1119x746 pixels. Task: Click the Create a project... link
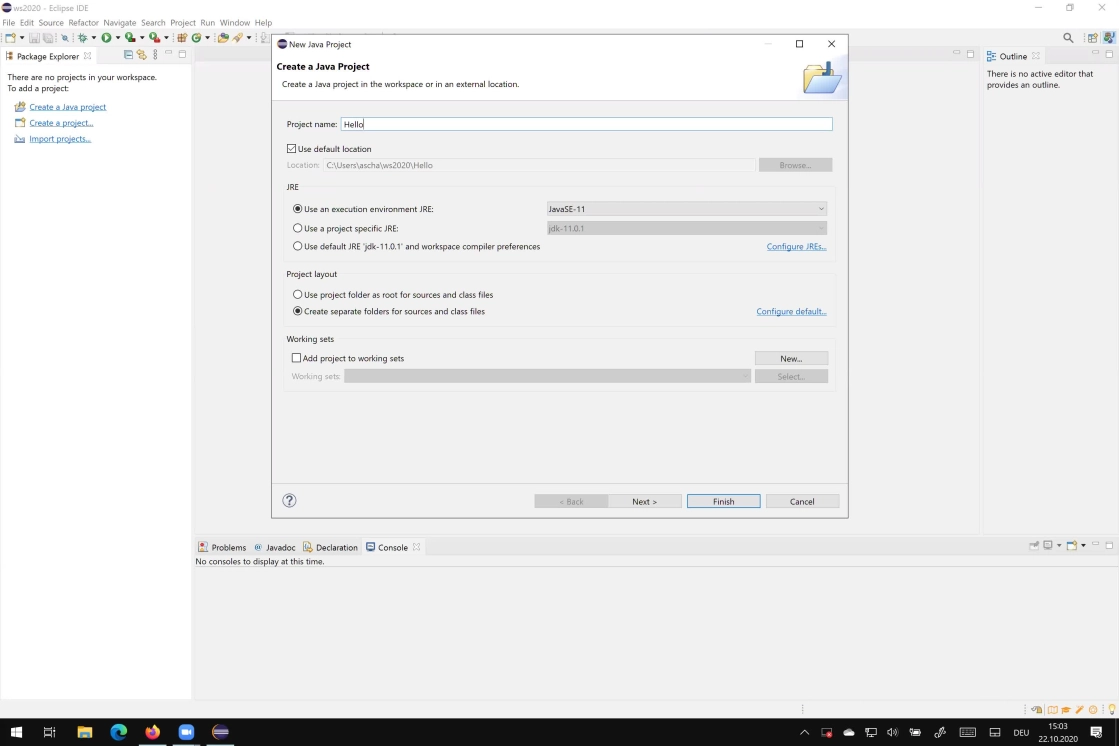click(61, 123)
